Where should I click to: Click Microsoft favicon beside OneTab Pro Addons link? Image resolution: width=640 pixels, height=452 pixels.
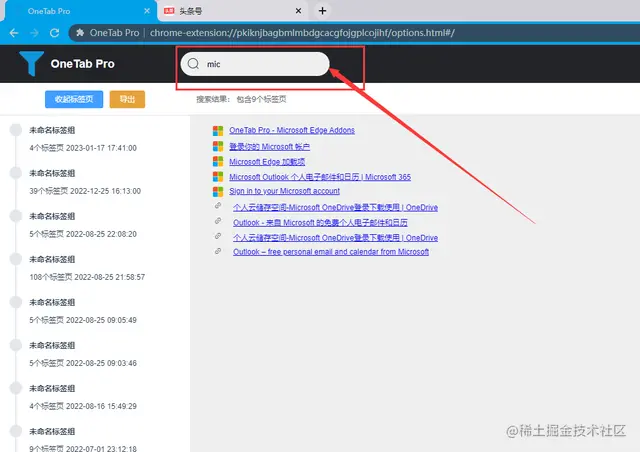(x=218, y=131)
